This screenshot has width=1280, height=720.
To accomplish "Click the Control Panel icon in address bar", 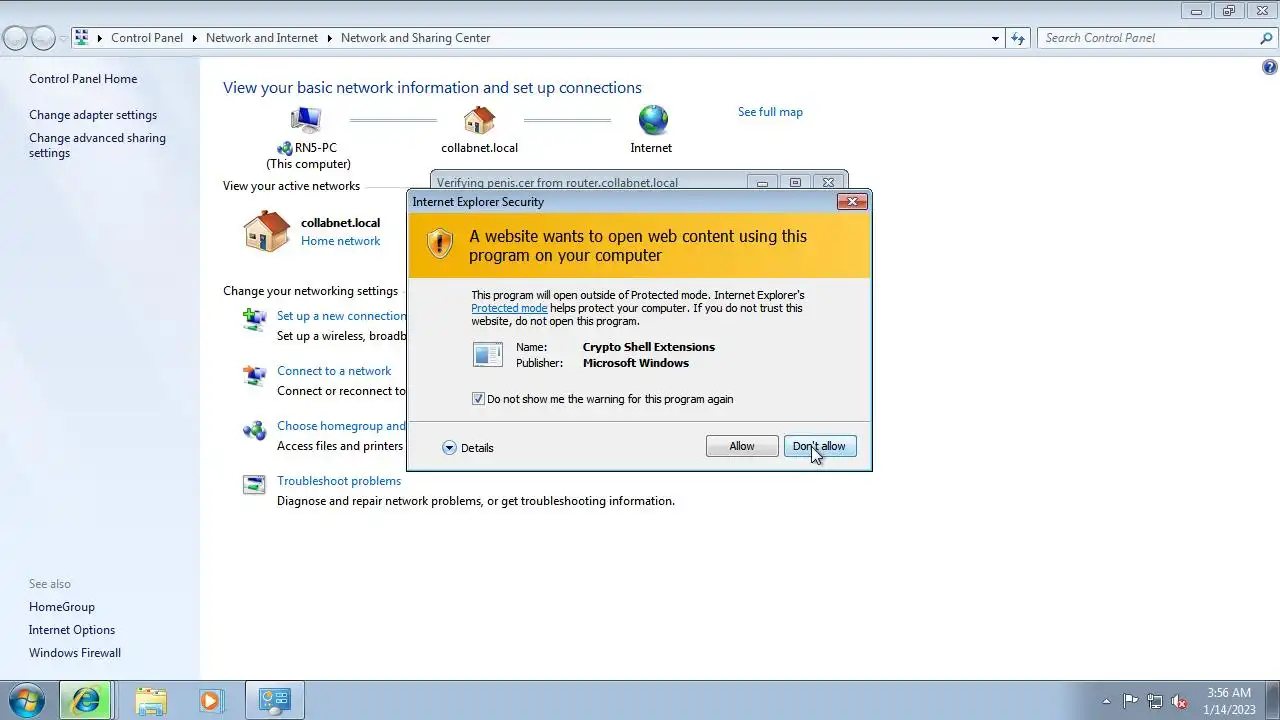I will point(82,38).
